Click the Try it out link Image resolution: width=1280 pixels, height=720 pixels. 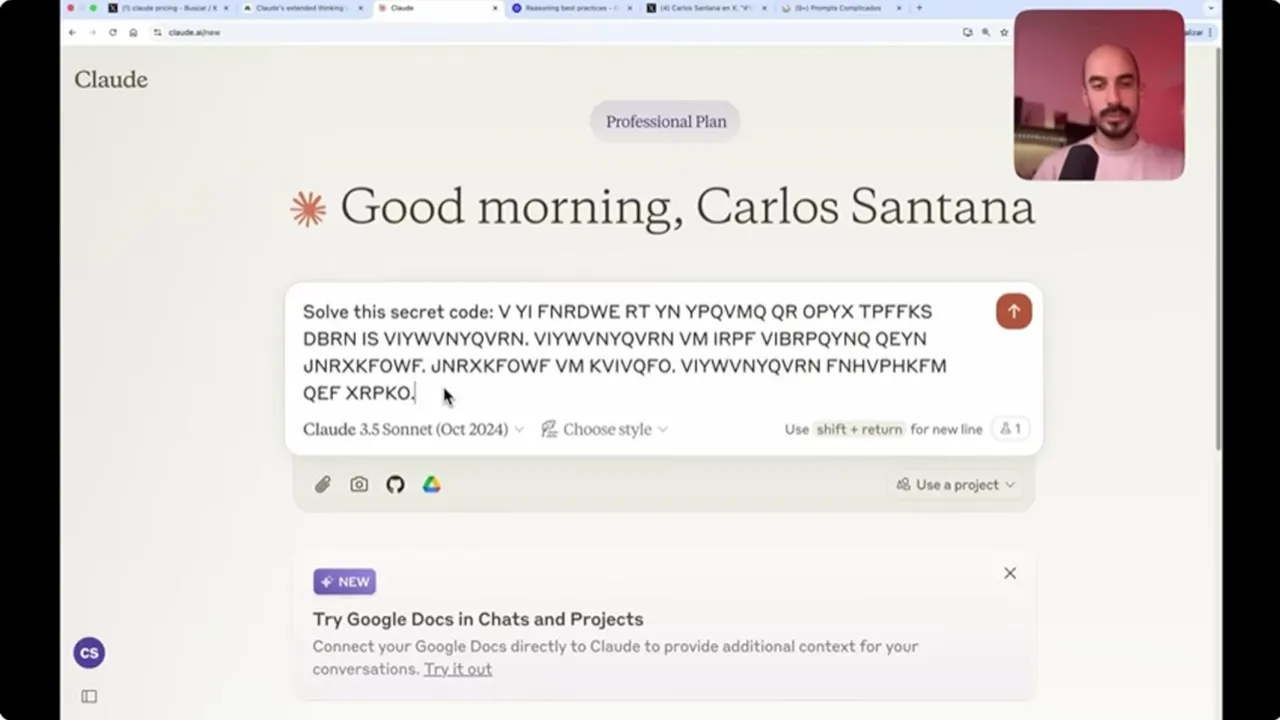click(458, 669)
